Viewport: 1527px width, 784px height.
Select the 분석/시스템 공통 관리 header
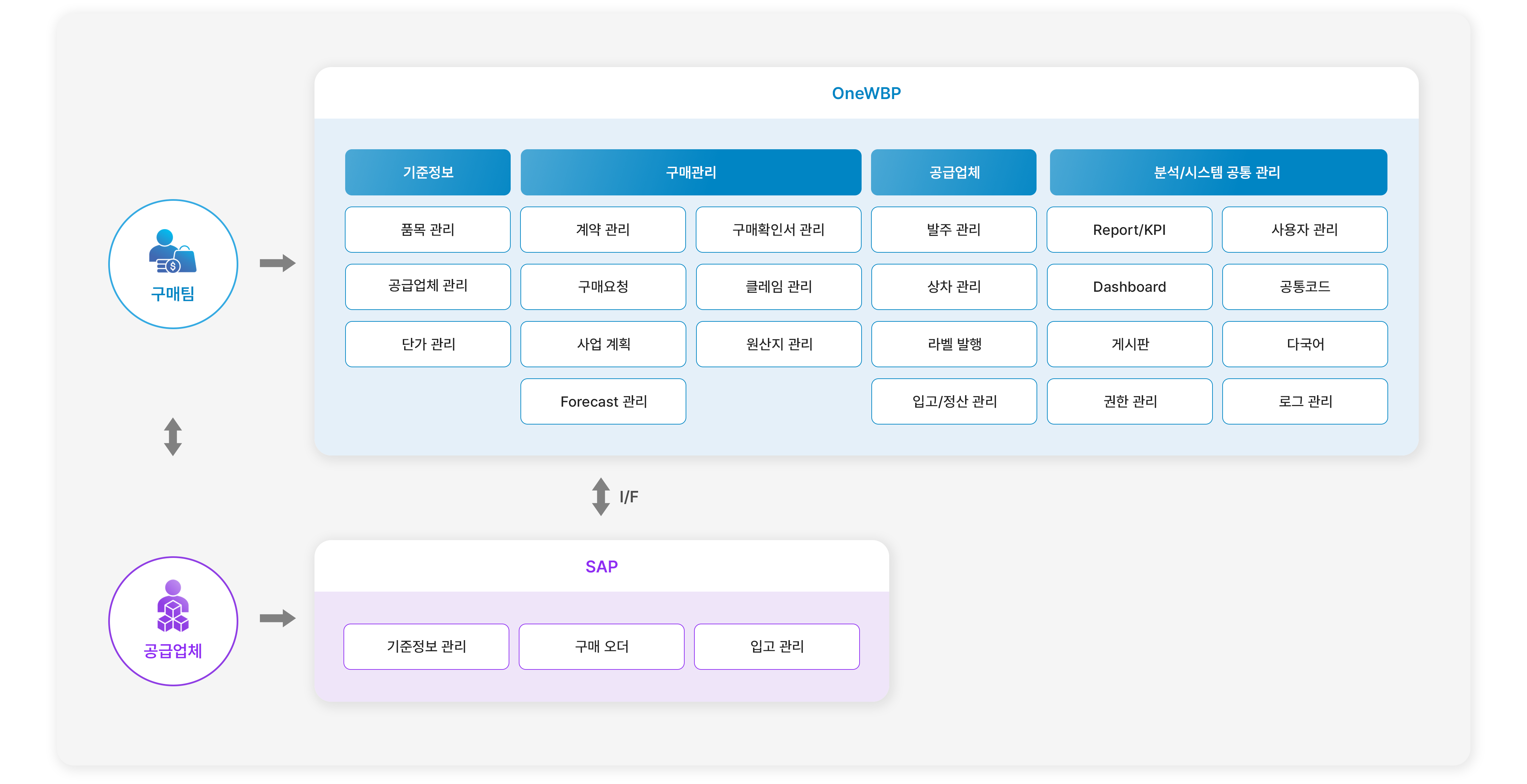tap(1218, 173)
